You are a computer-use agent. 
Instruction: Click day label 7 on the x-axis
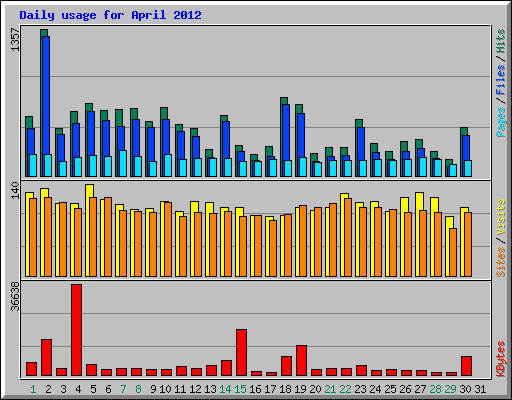[x=123, y=389]
